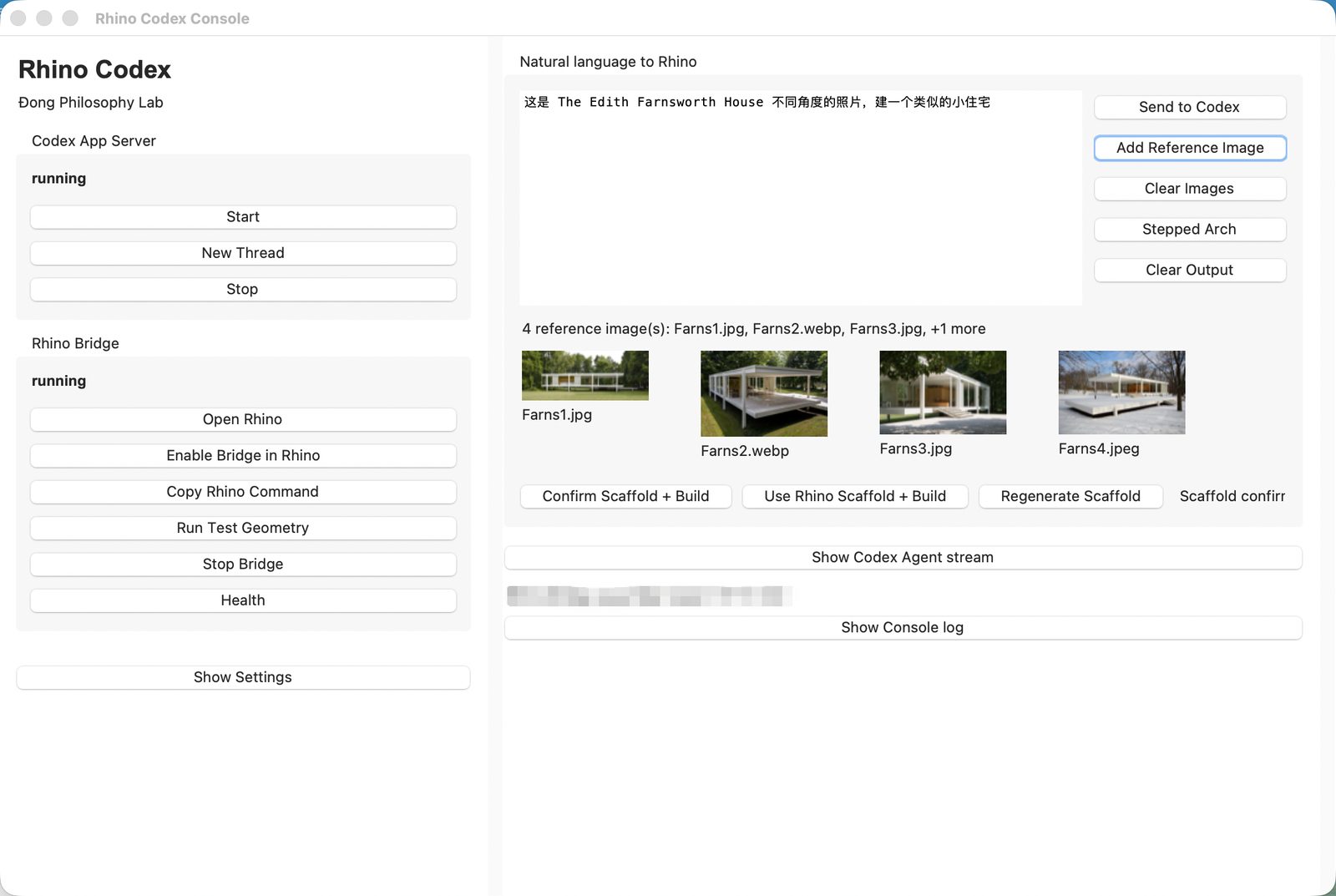Image resolution: width=1336 pixels, height=896 pixels.
Task: Expand Show Console log
Action: 903,627
